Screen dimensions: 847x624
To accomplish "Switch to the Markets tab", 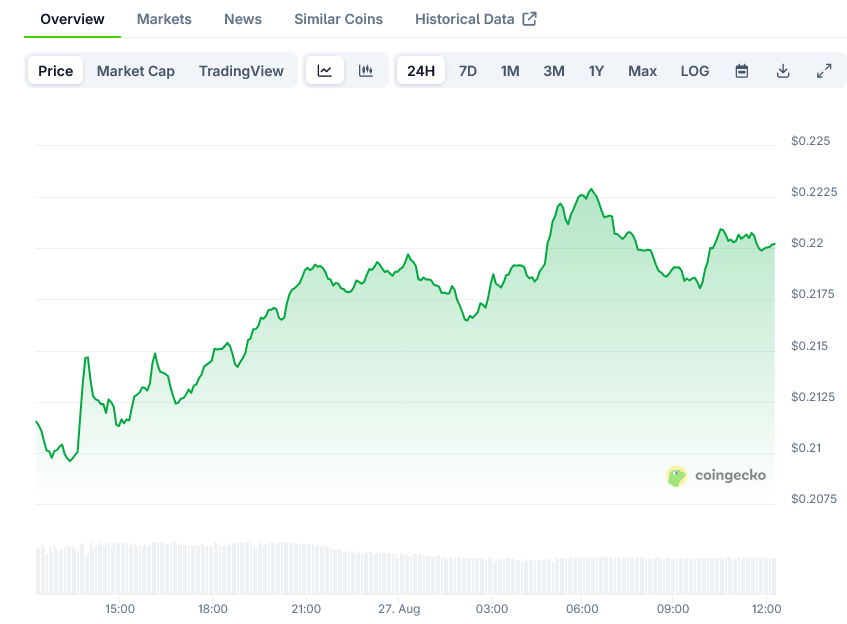I will (x=164, y=19).
